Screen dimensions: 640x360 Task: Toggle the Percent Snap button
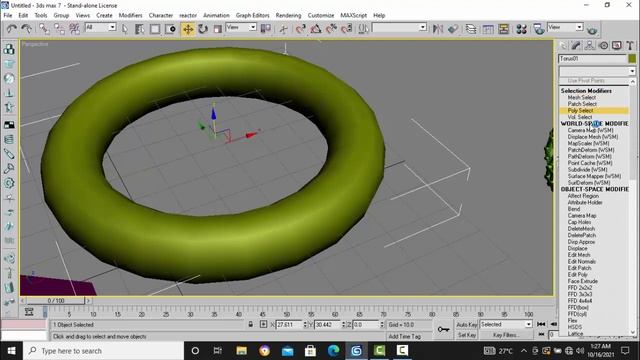coord(331,29)
